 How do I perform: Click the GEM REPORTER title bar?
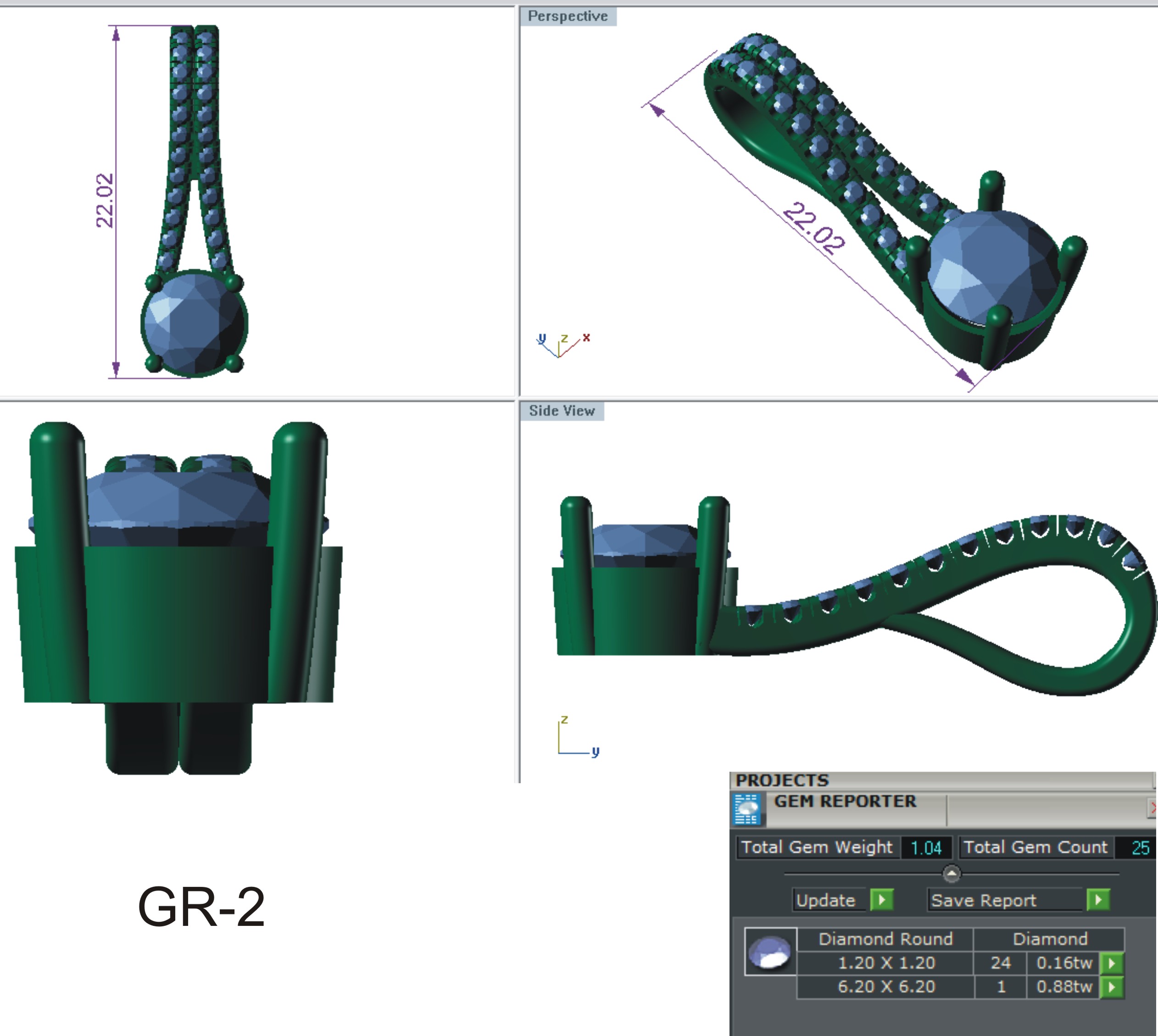pos(846,802)
